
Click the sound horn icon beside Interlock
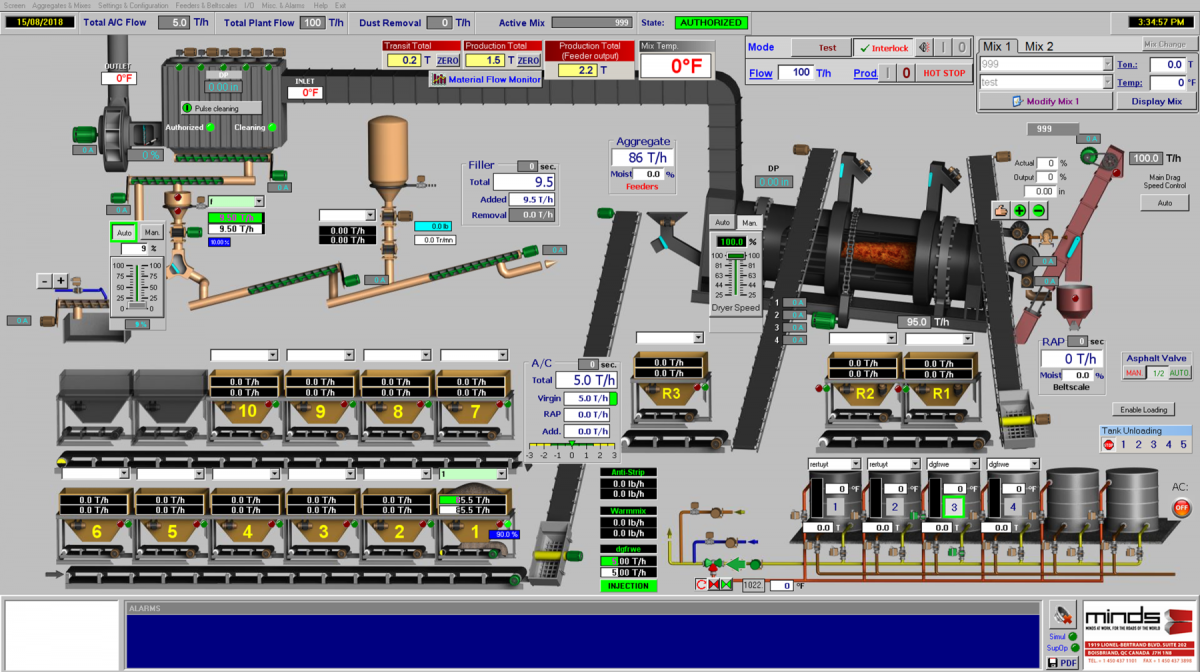pyautogui.click(x=924, y=47)
